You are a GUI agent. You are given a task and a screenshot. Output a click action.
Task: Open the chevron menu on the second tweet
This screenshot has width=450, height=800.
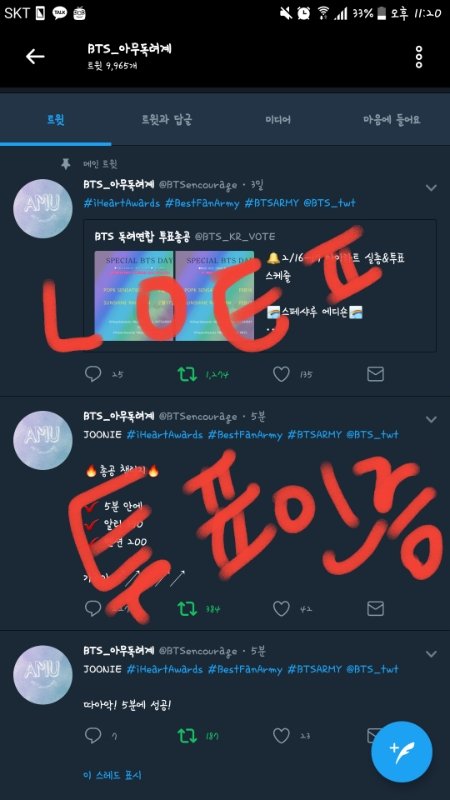point(431,420)
